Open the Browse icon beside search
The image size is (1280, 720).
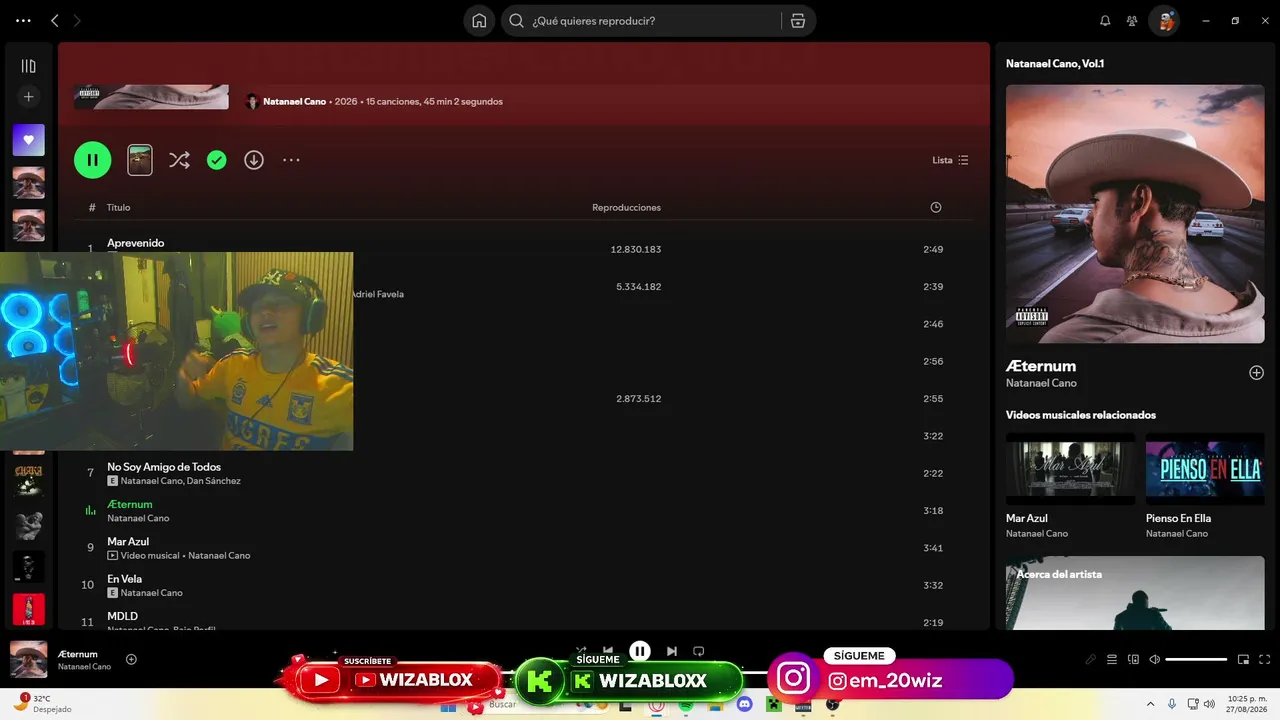click(797, 21)
